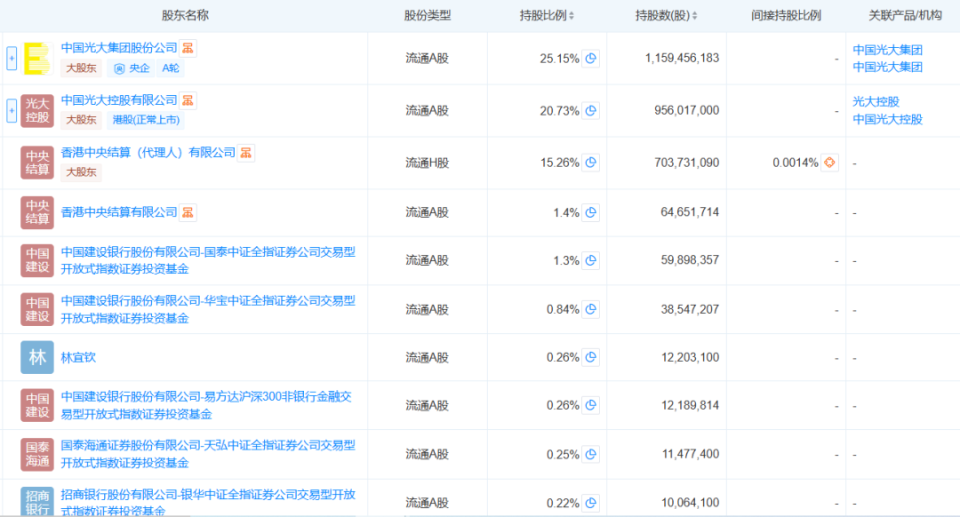Viewport: 960px width, 517px height.
Task: Click the 关联产品/机构 column header
Action: [905, 15]
